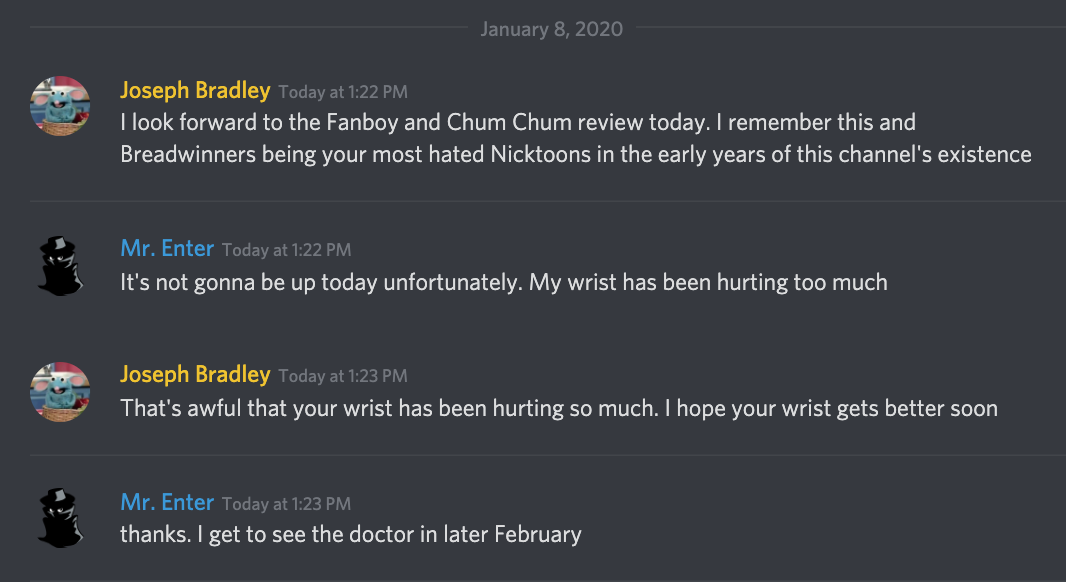Click message 'thanks. I get to see the doctor'
Screen dimensions: 1066x582
pyautogui.click(x=351, y=534)
